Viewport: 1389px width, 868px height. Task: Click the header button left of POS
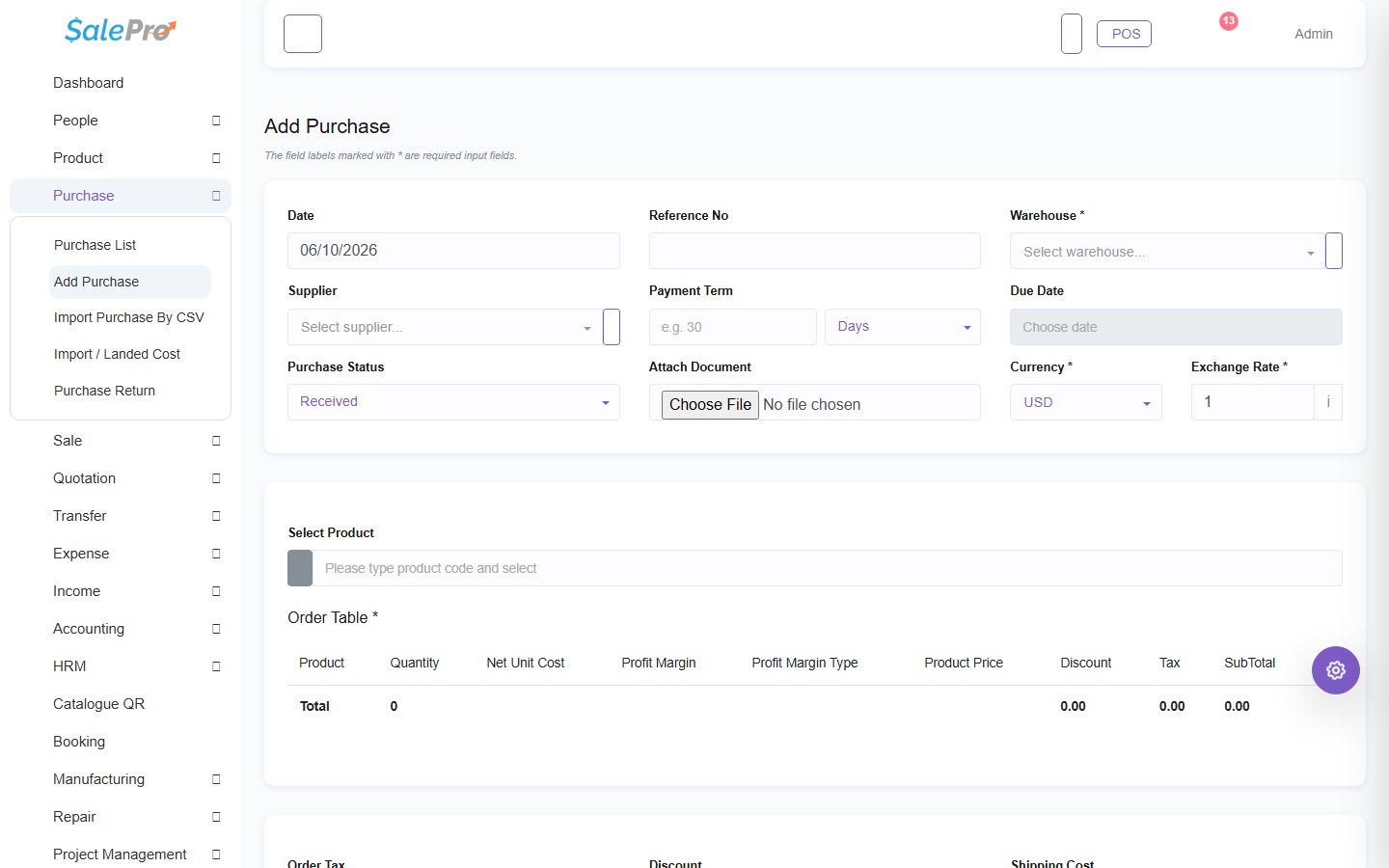tap(1072, 34)
